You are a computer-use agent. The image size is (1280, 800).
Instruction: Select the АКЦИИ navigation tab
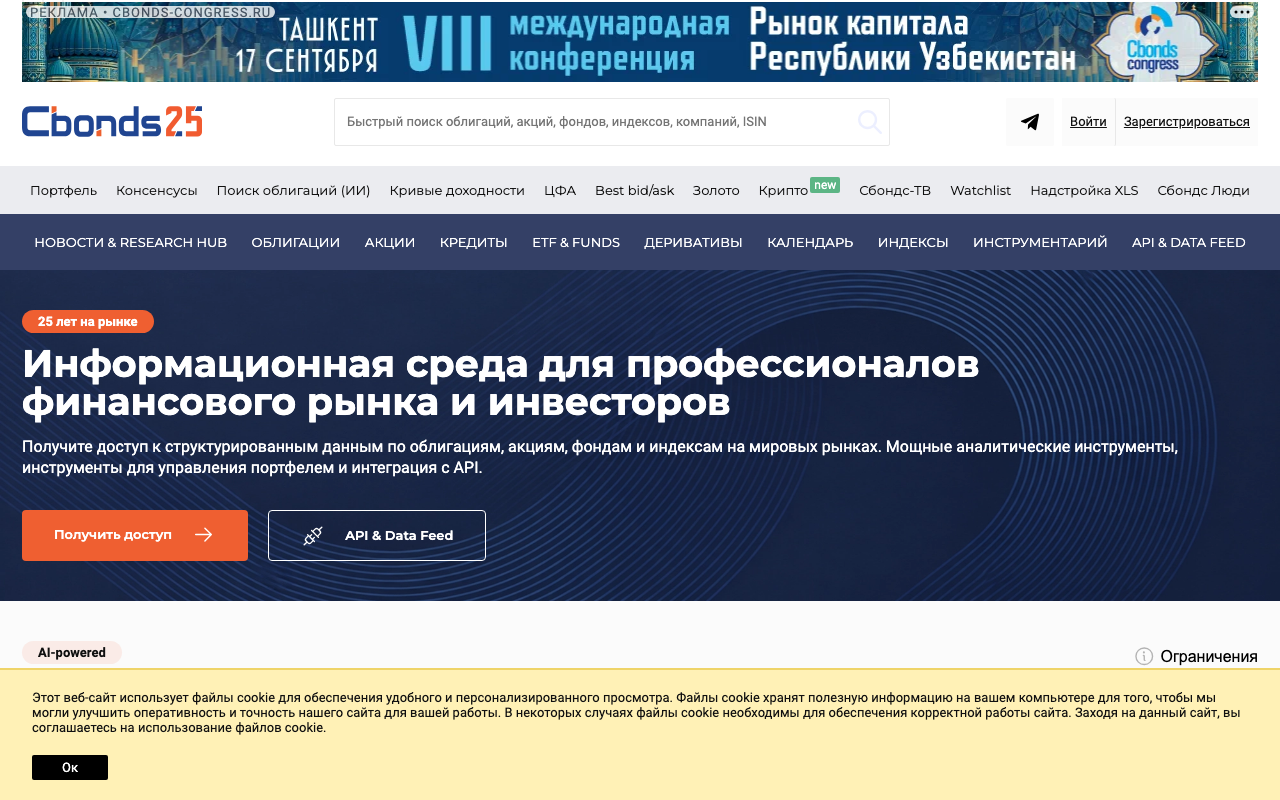tap(389, 242)
